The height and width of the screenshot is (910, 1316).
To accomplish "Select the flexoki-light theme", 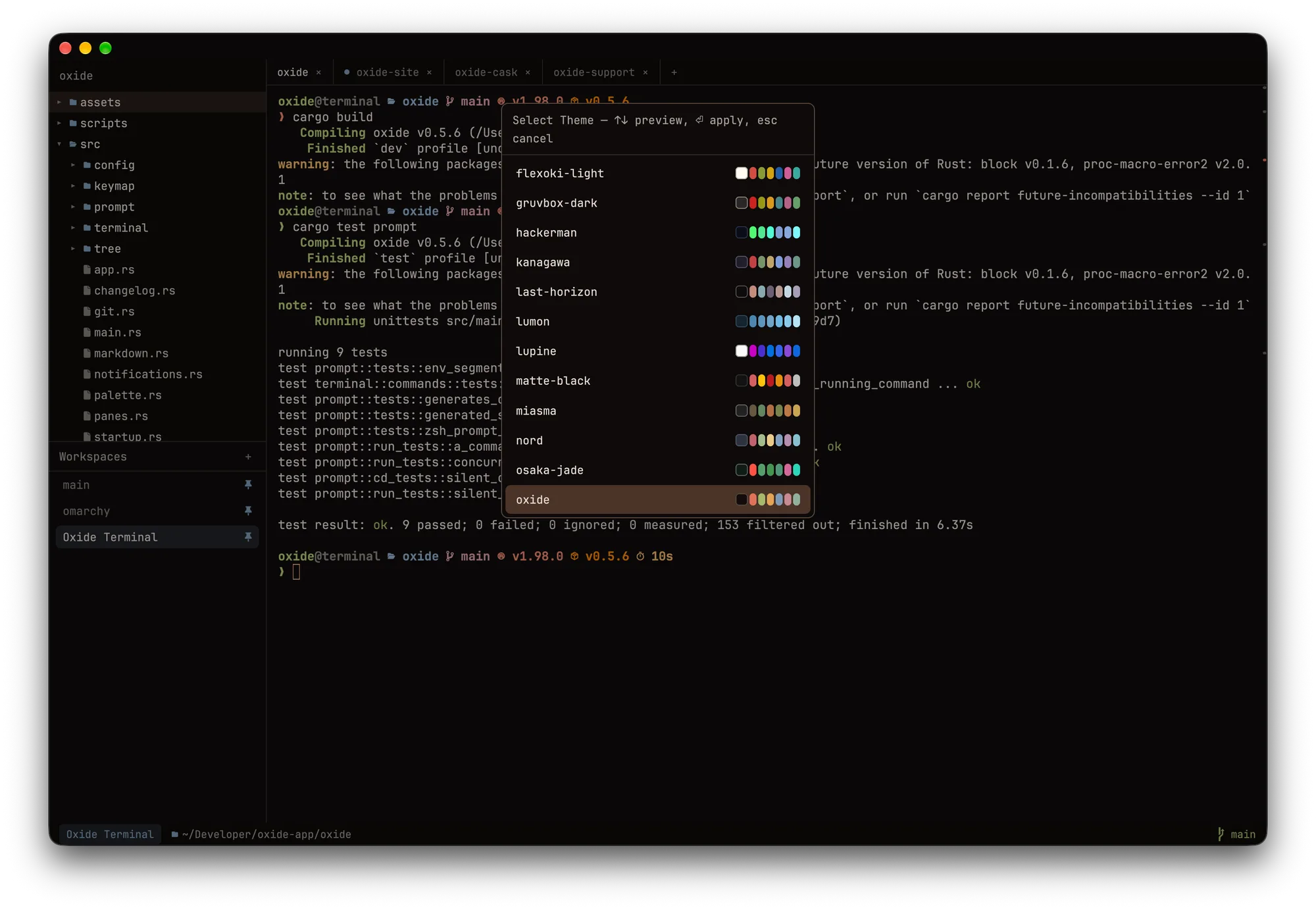I will [x=657, y=173].
